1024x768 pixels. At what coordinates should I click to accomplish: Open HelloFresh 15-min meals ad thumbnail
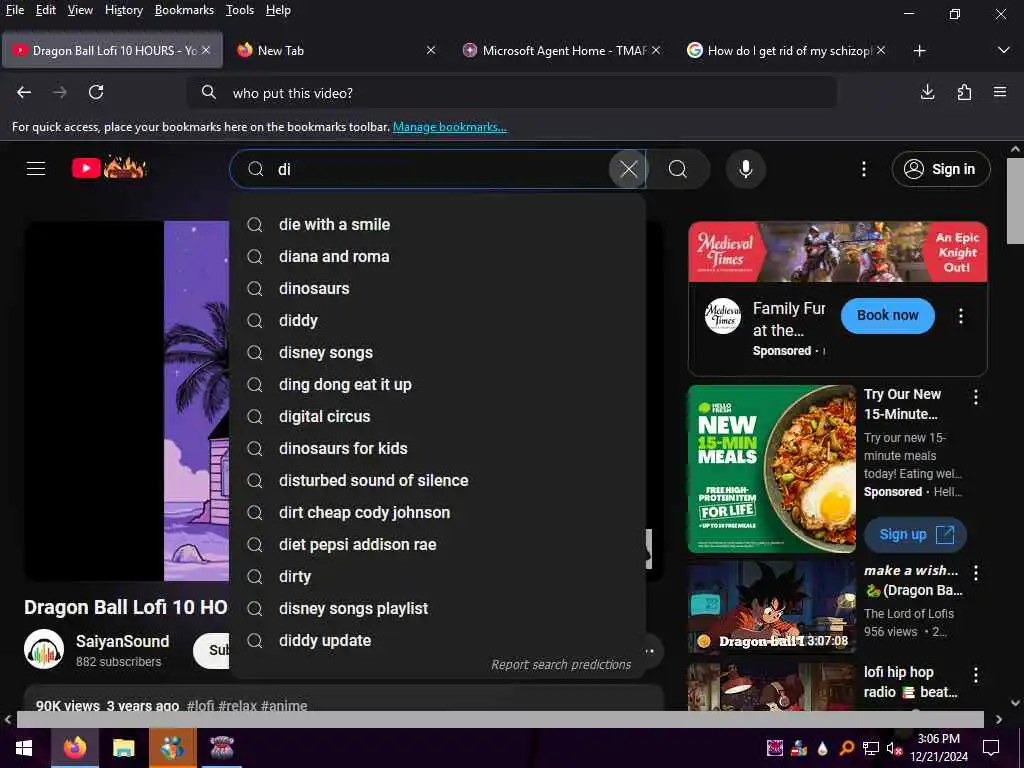[x=771, y=469]
